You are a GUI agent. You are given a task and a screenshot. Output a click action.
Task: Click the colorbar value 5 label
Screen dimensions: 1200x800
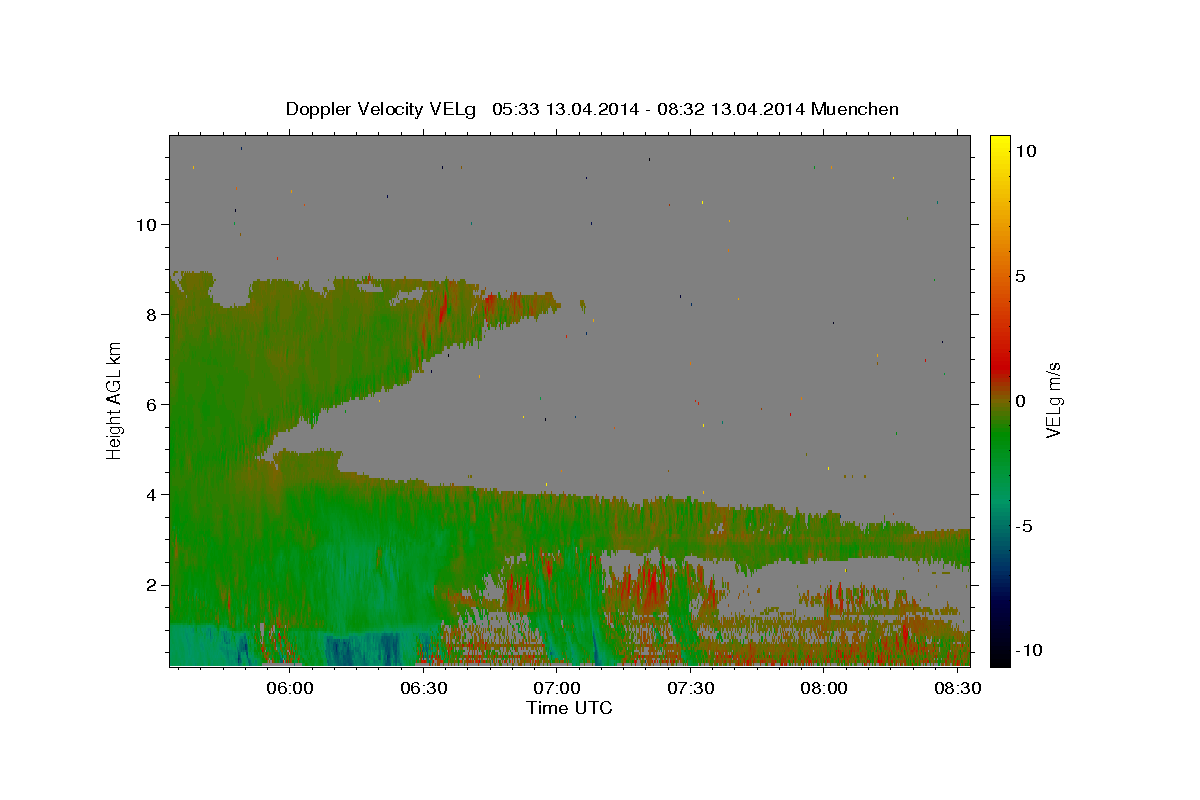click(1020, 275)
